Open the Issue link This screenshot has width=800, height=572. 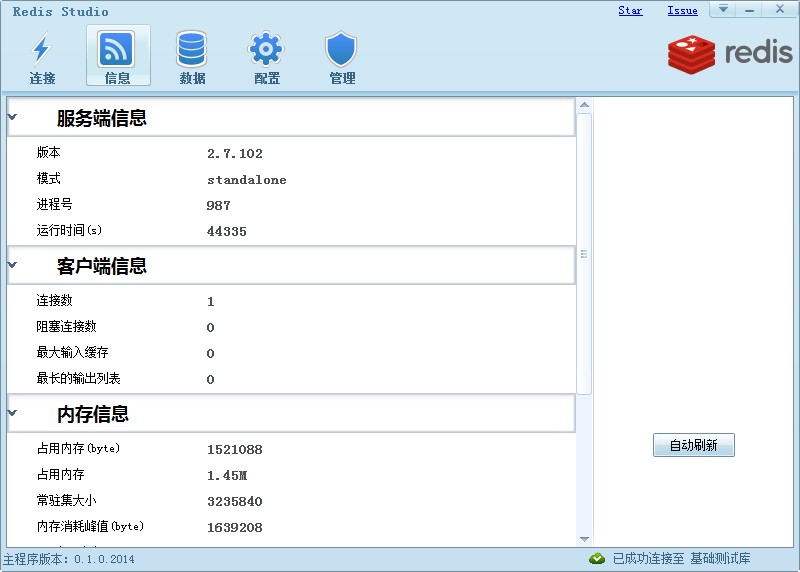tap(682, 10)
